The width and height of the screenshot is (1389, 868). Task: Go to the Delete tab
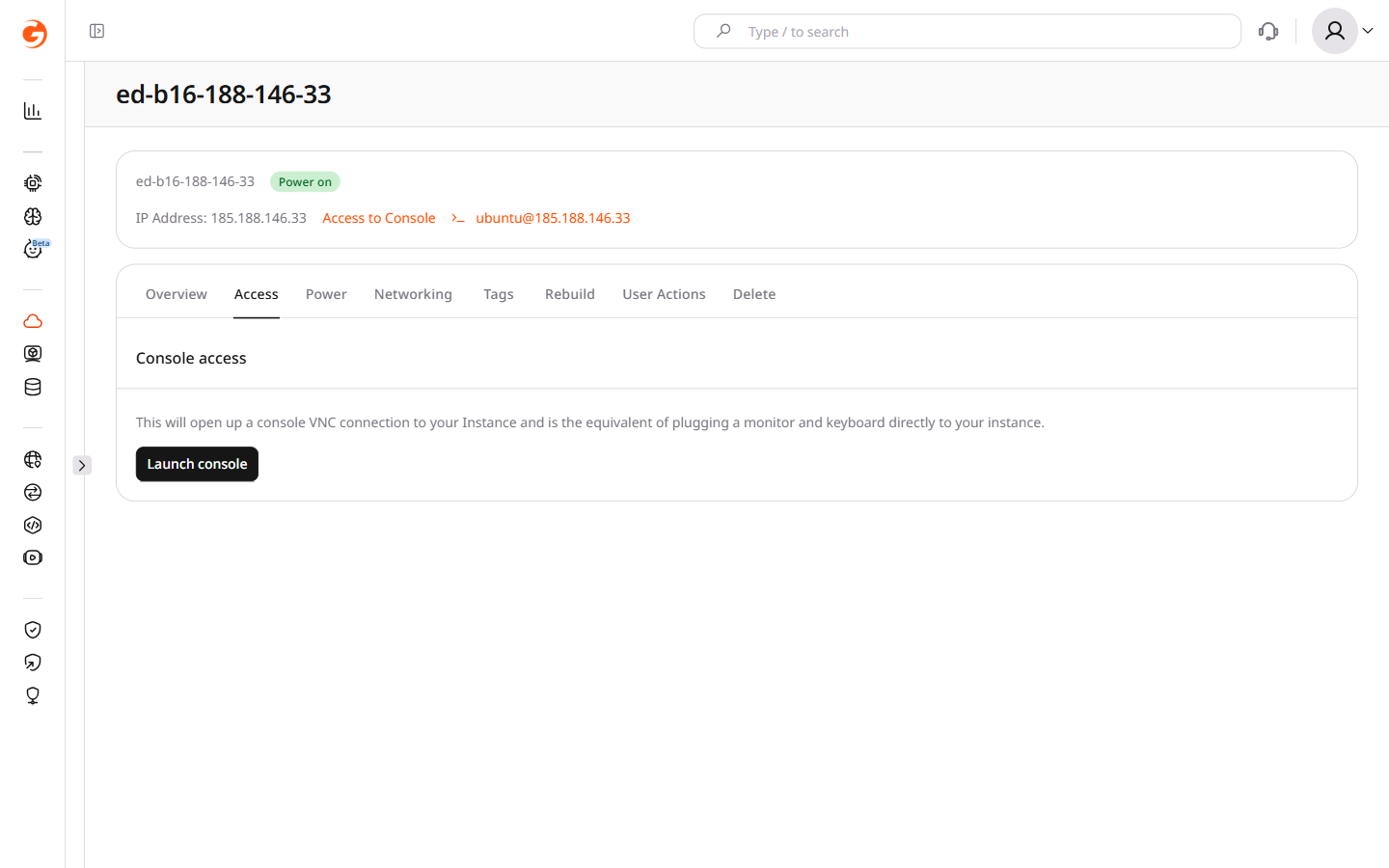754,294
